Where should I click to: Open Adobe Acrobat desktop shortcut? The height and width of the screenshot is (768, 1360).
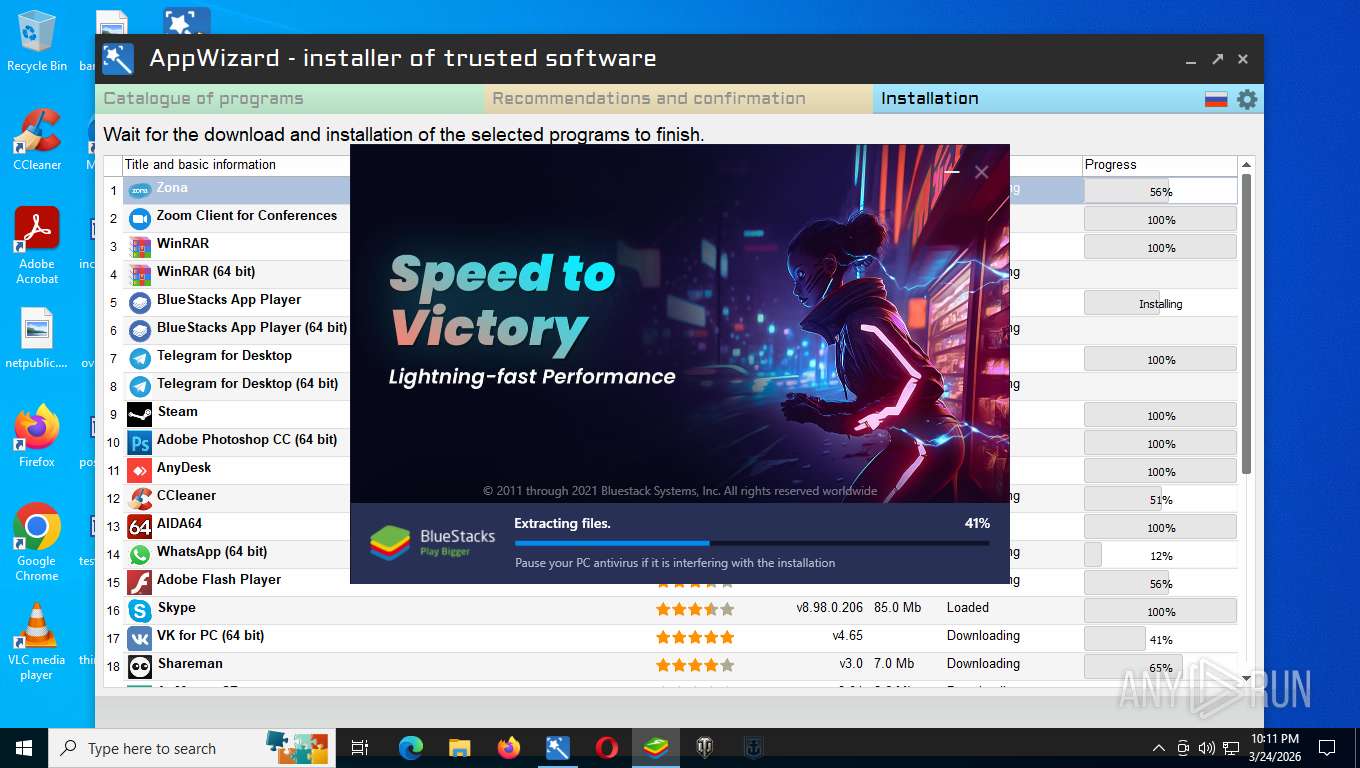click(x=37, y=246)
